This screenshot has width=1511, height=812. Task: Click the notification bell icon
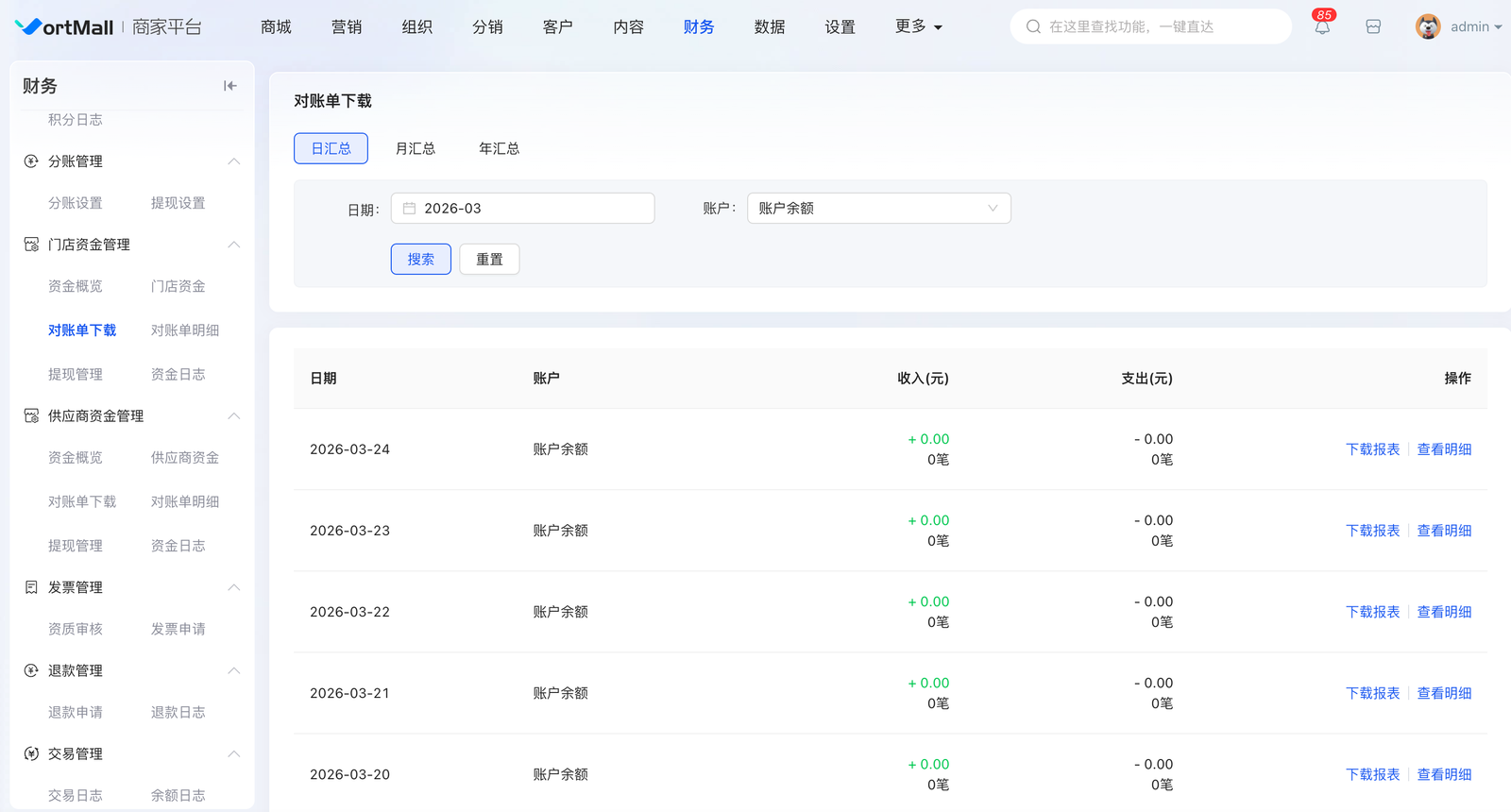(x=1322, y=27)
